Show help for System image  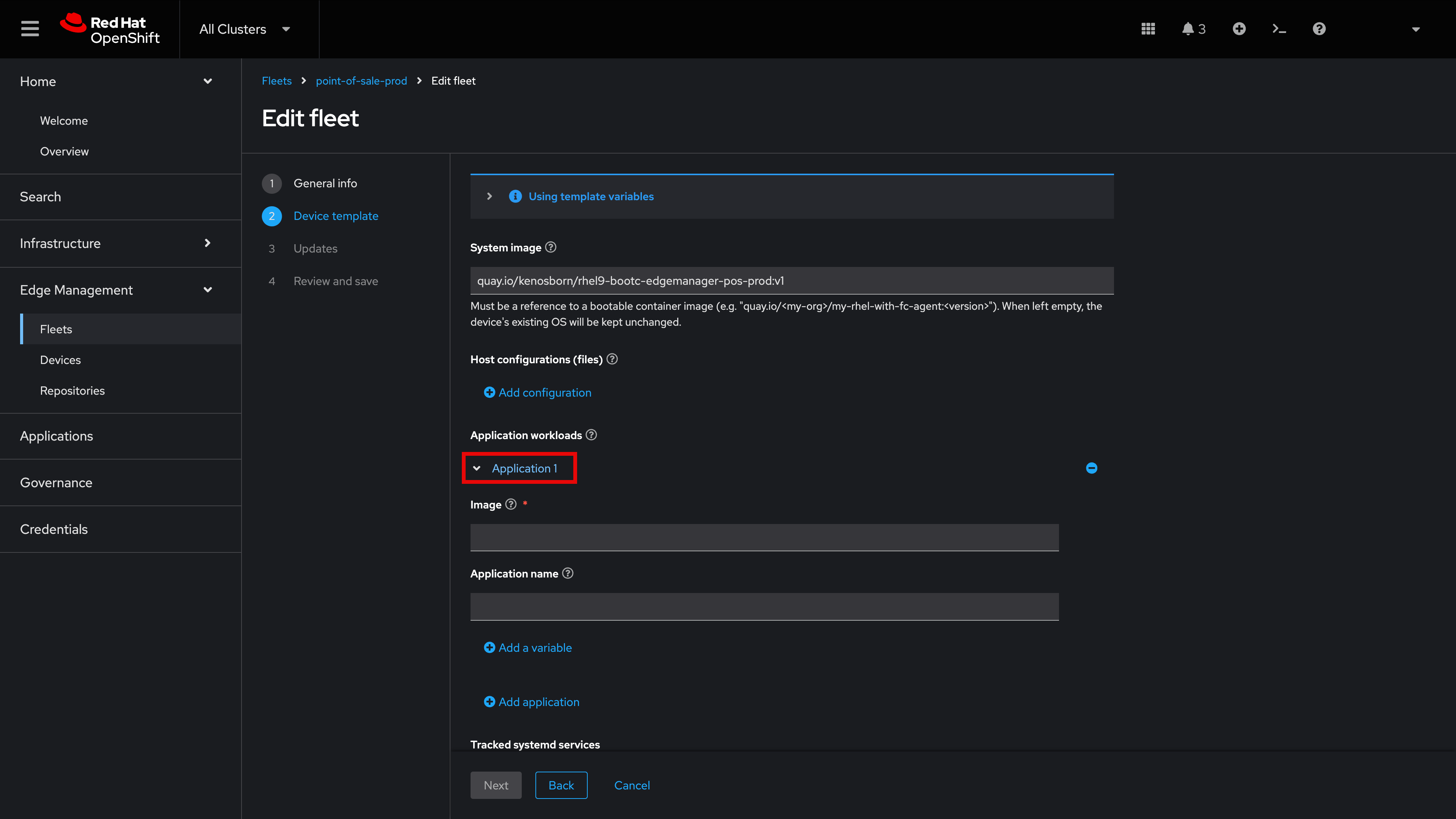click(x=551, y=247)
